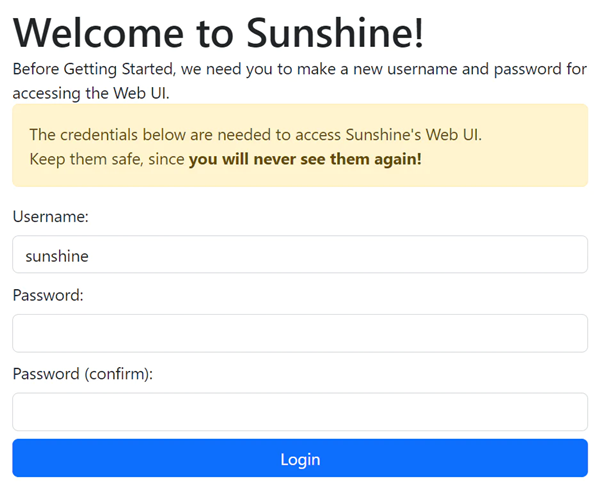Select the Password (confirm) input field
This screenshot has width=600, height=491.
click(x=300, y=411)
